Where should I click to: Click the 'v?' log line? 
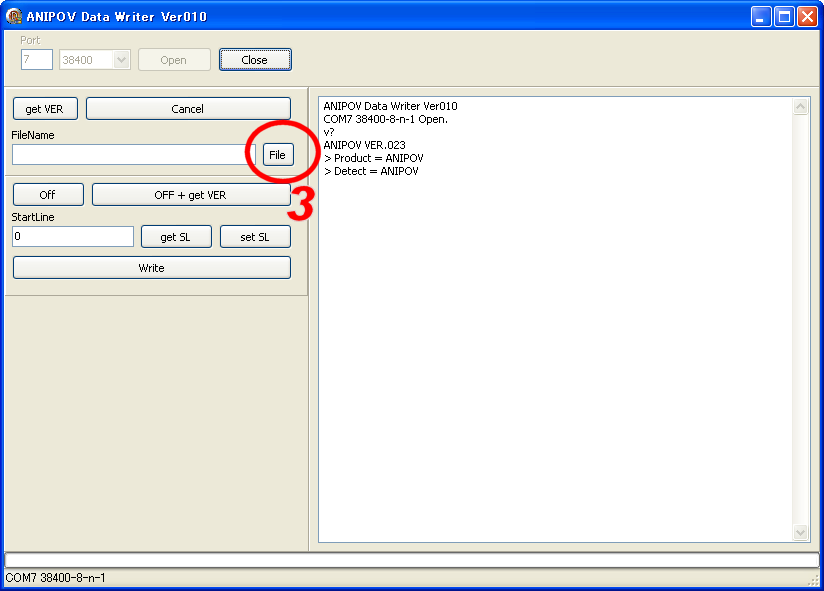point(329,132)
